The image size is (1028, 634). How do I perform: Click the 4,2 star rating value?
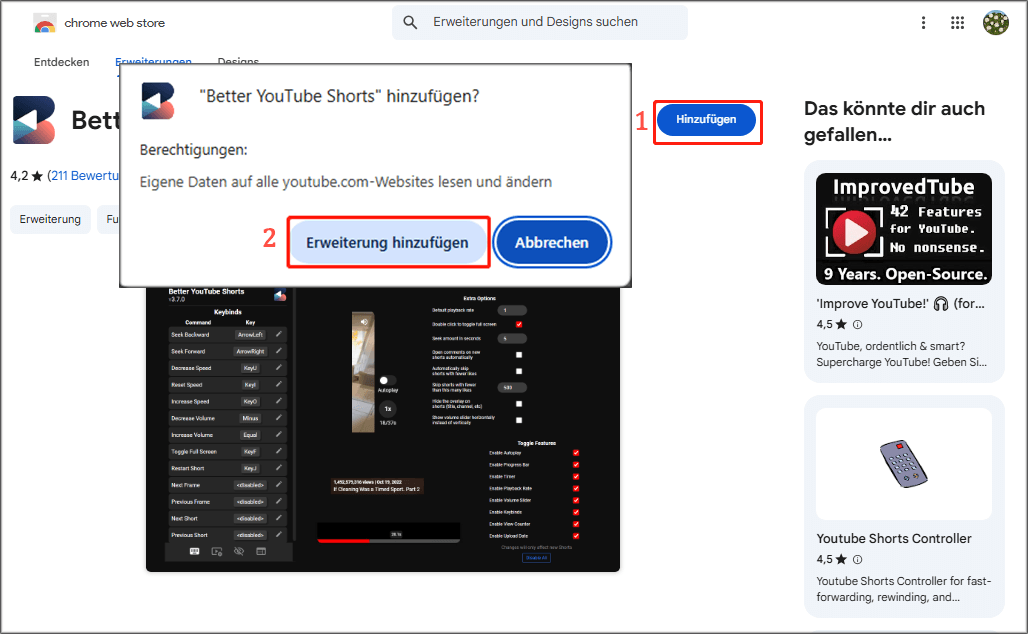[x=19, y=176]
